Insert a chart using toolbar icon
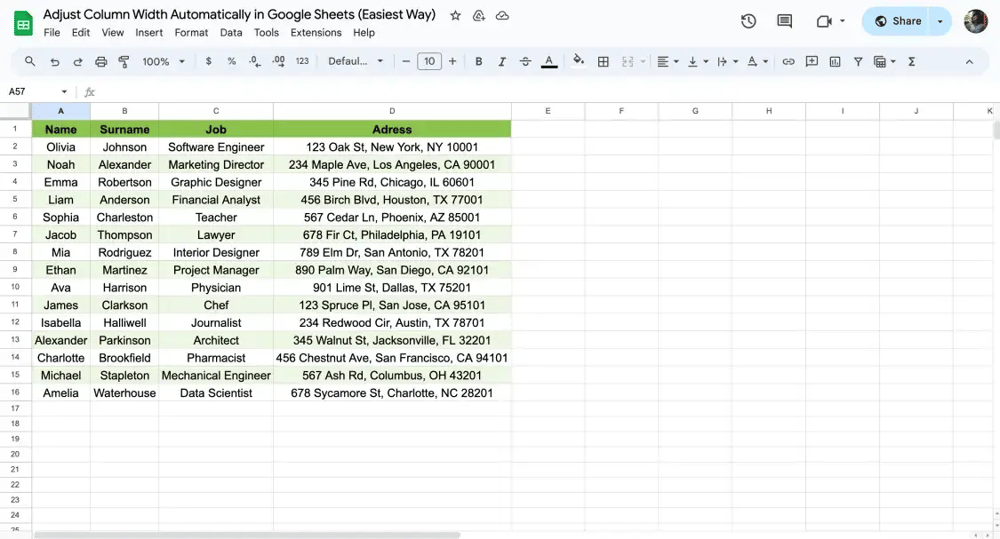This screenshot has width=1000, height=539. click(x=835, y=62)
